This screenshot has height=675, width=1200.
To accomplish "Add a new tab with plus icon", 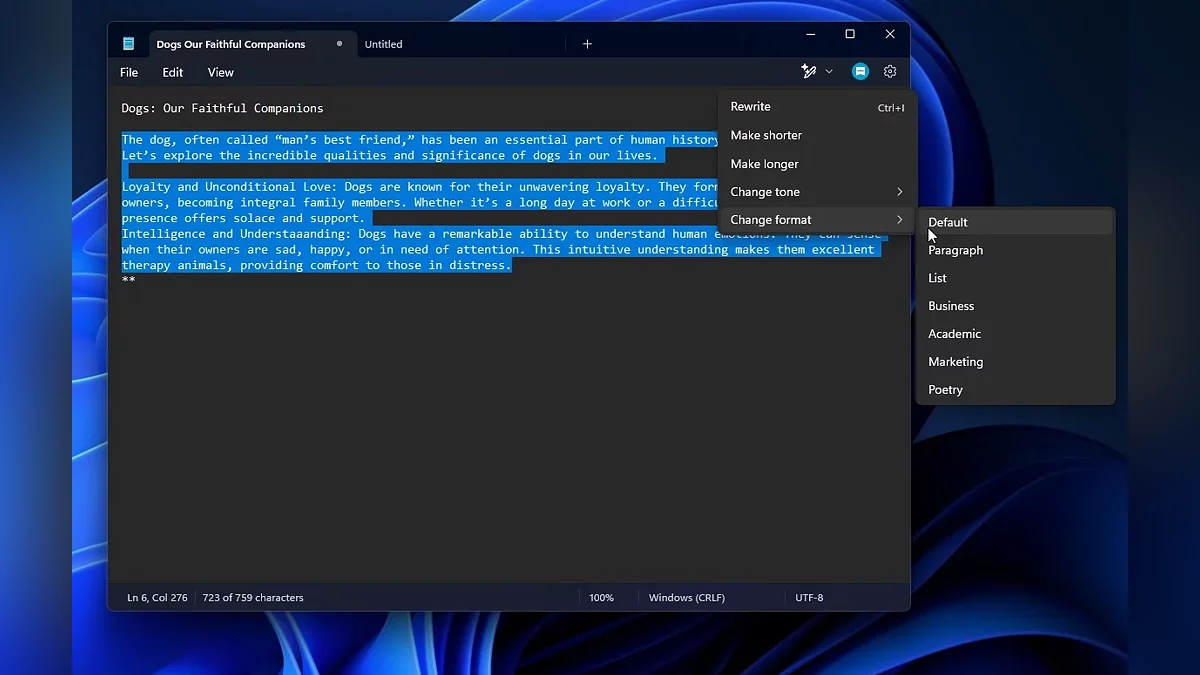I will (x=587, y=44).
